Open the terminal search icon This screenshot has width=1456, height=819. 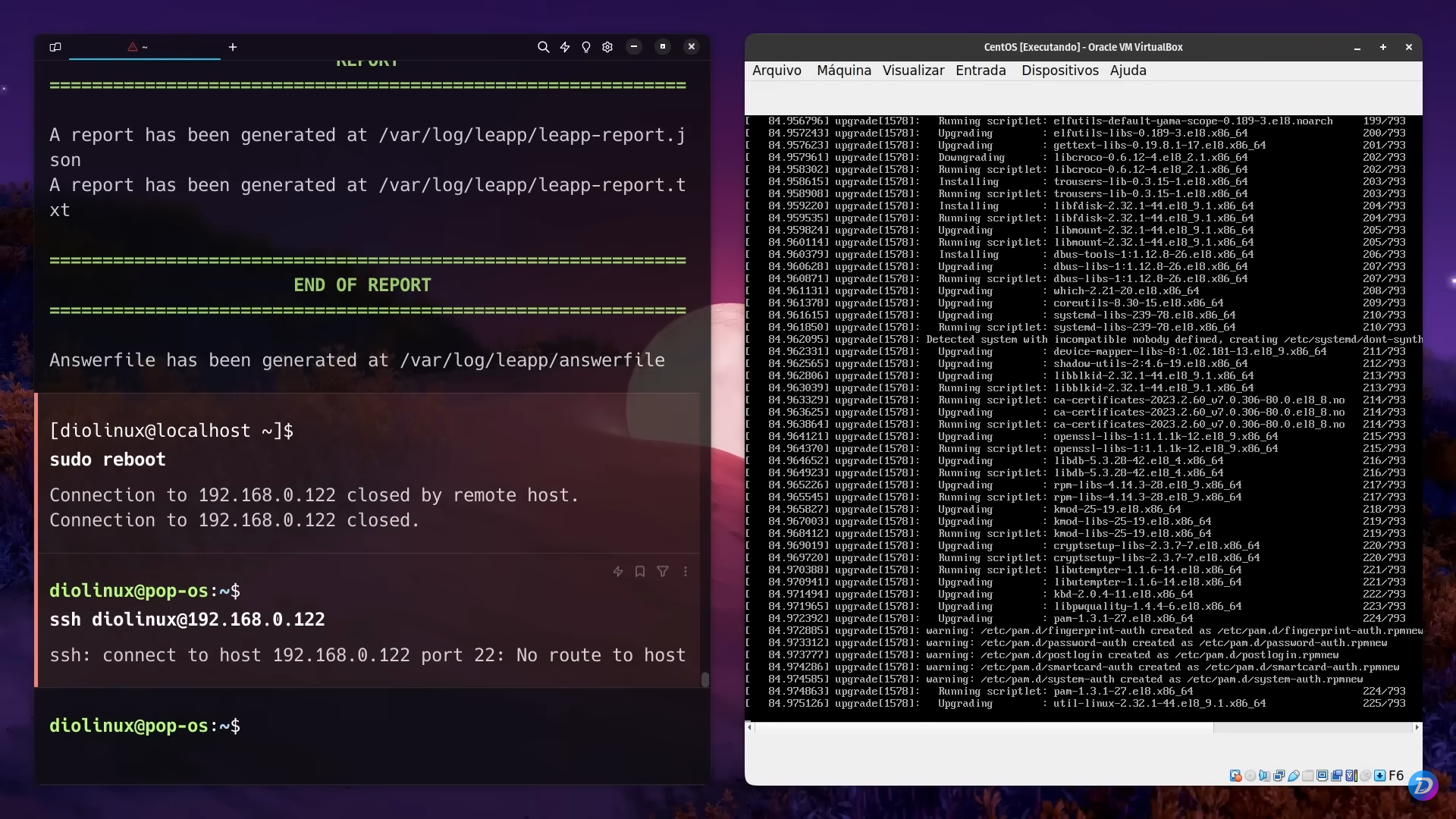(543, 47)
